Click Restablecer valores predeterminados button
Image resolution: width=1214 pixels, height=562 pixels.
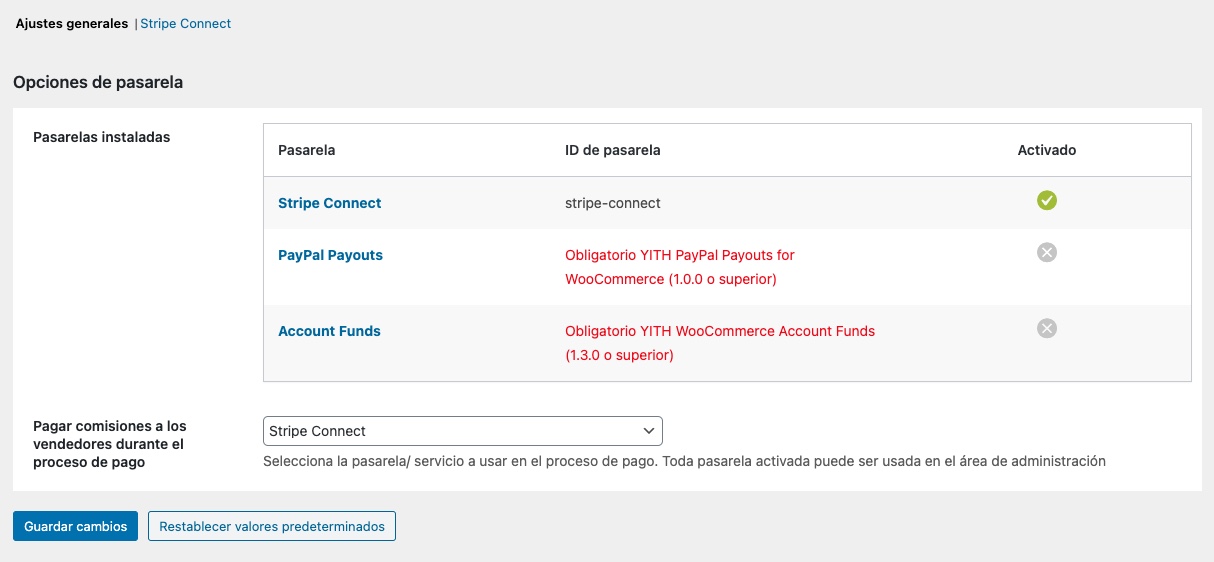tap(272, 526)
